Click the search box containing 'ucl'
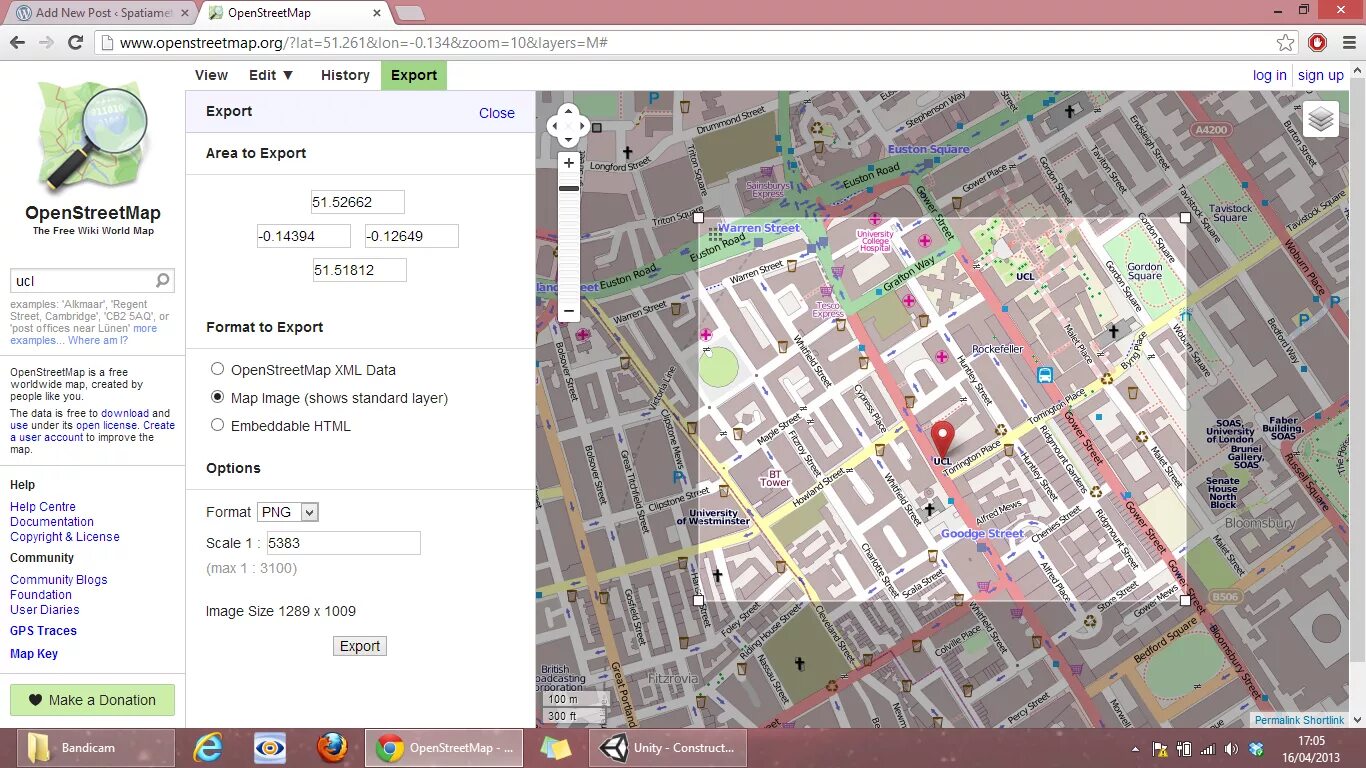This screenshot has height=768, width=1366. tap(92, 281)
